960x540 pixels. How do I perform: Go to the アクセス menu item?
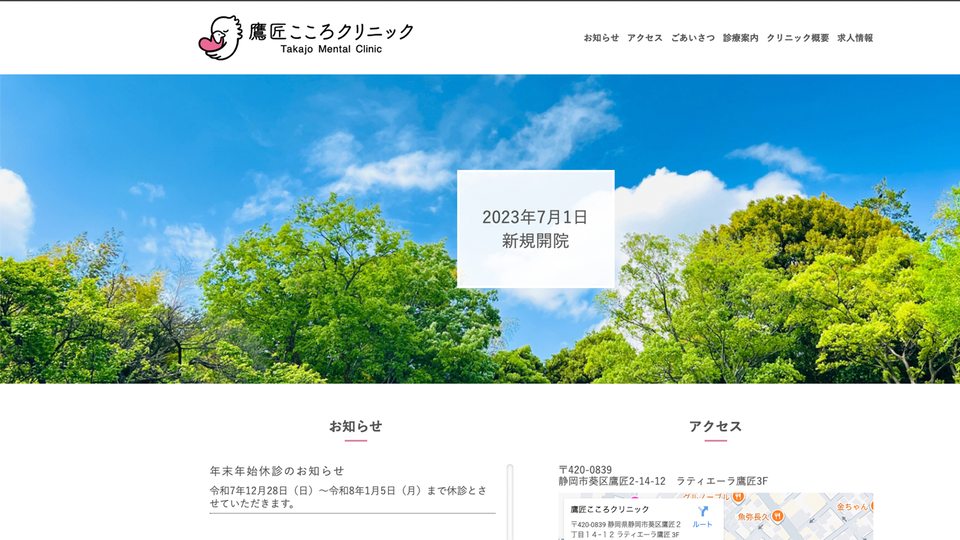tap(645, 38)
